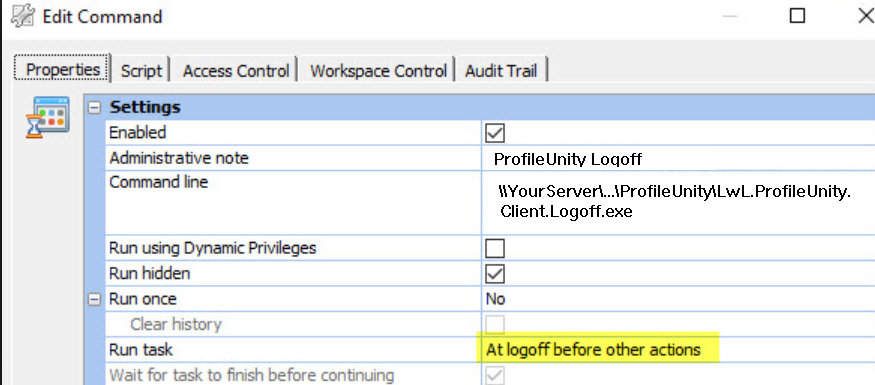Open the Audit Trail tab
Viewport: 875px width, 385px height.
pos(501,70)
